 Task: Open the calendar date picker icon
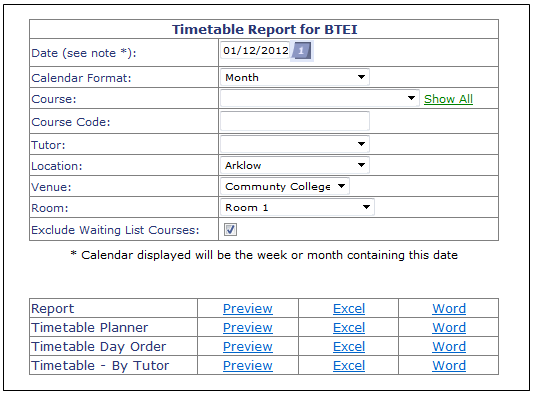click(302, 51)
